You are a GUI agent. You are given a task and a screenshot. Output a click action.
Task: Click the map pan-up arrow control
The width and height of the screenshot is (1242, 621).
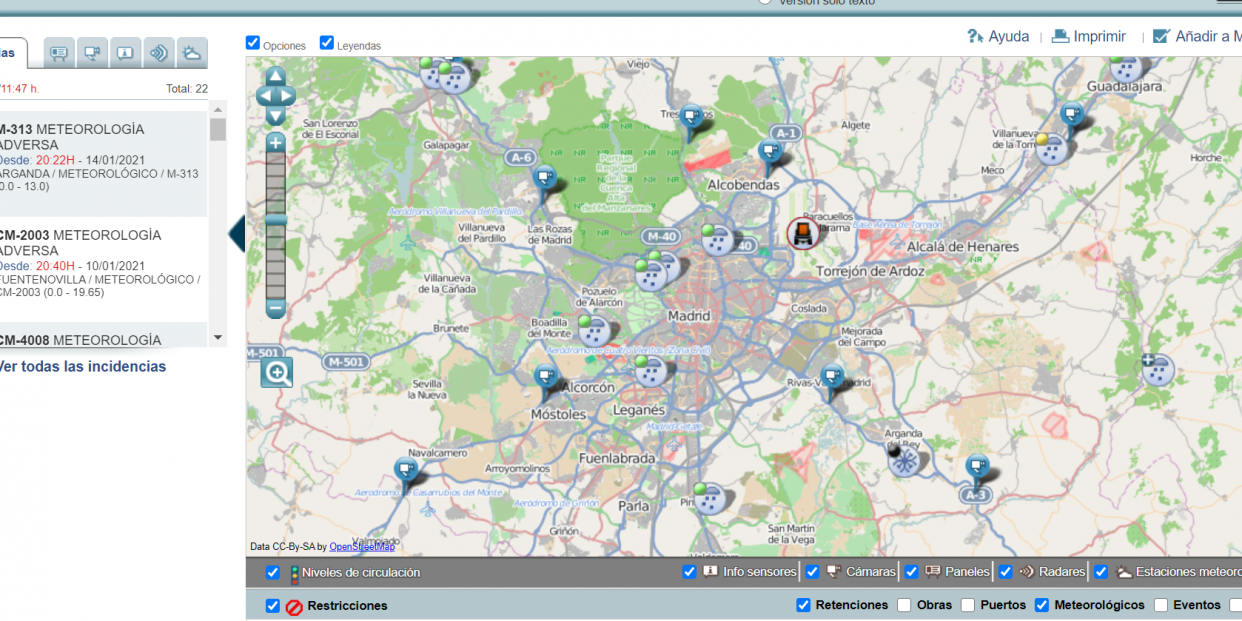tap(275, 75)
